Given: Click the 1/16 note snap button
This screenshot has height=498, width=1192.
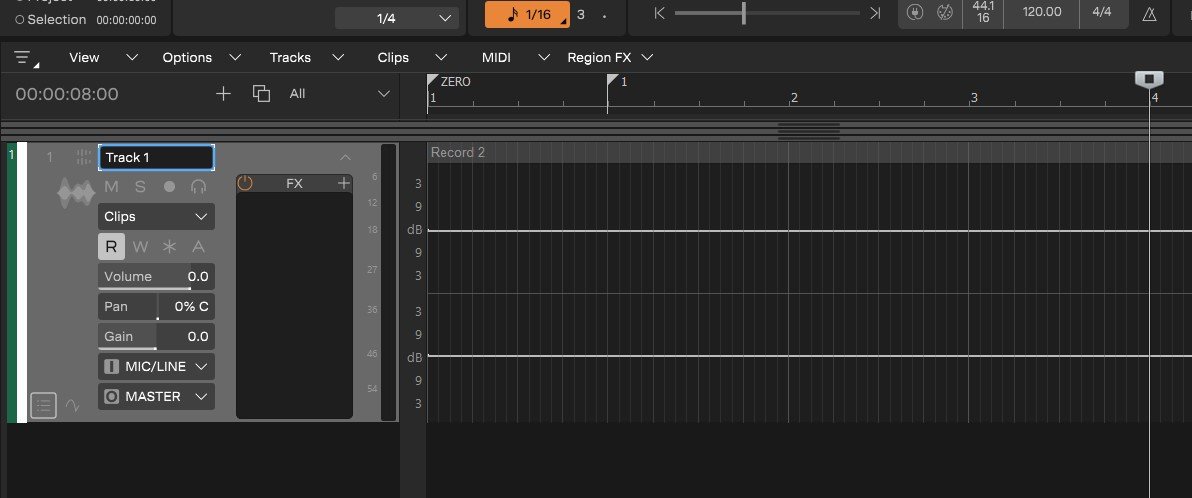Looking at the screenshot, I should click(x=527, y=15).
